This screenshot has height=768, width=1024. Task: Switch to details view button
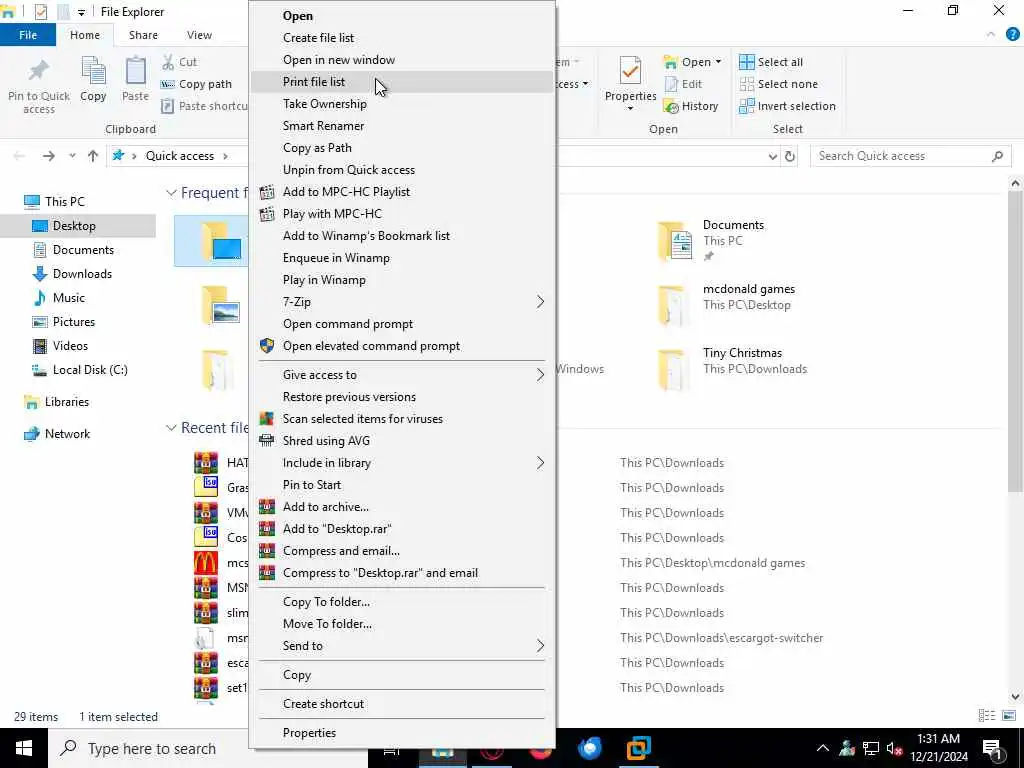click(987, 716)
